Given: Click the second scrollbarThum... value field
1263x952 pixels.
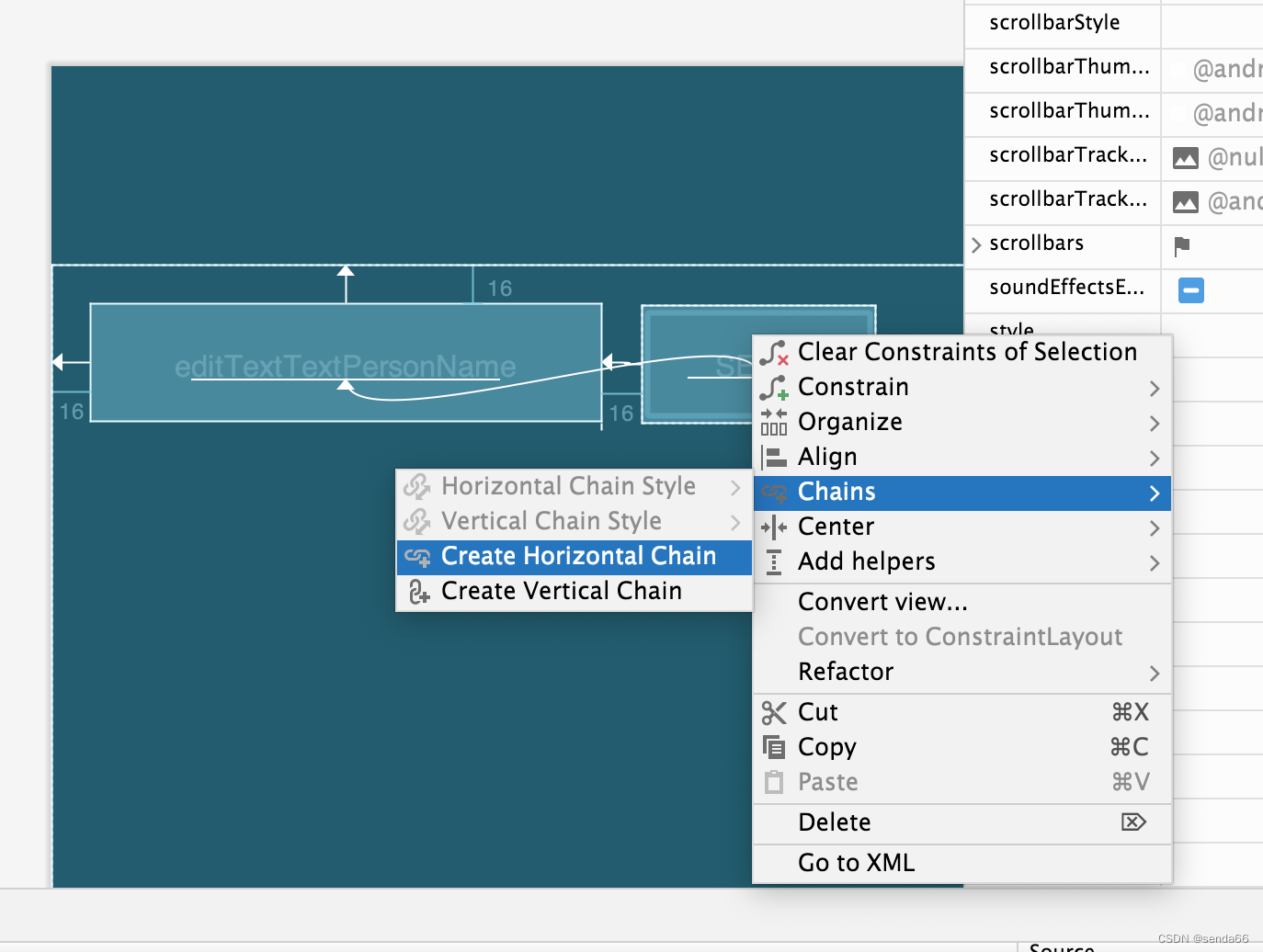Looking at the screenshot, I should pyautogui.click(x=1212, y=113).
